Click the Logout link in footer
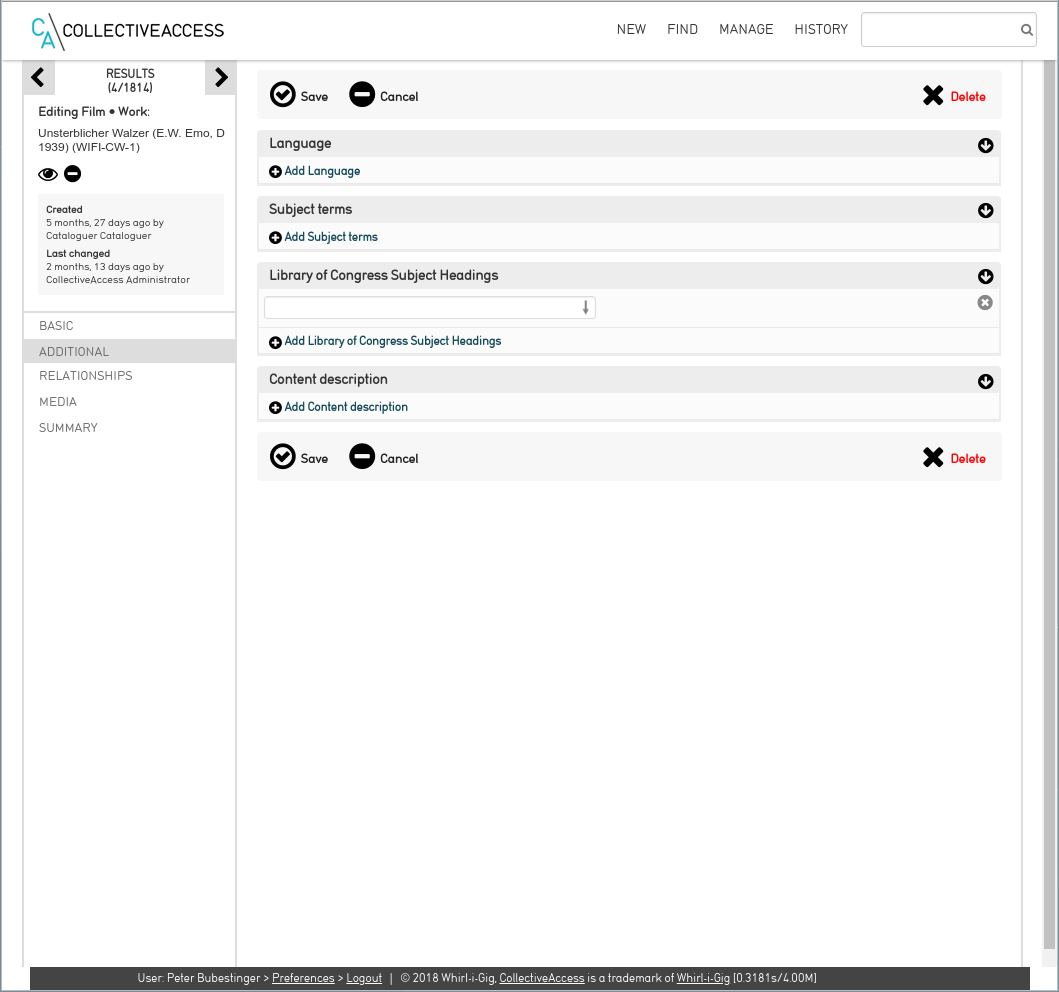 pyautogui.click(x=364, y=978)
